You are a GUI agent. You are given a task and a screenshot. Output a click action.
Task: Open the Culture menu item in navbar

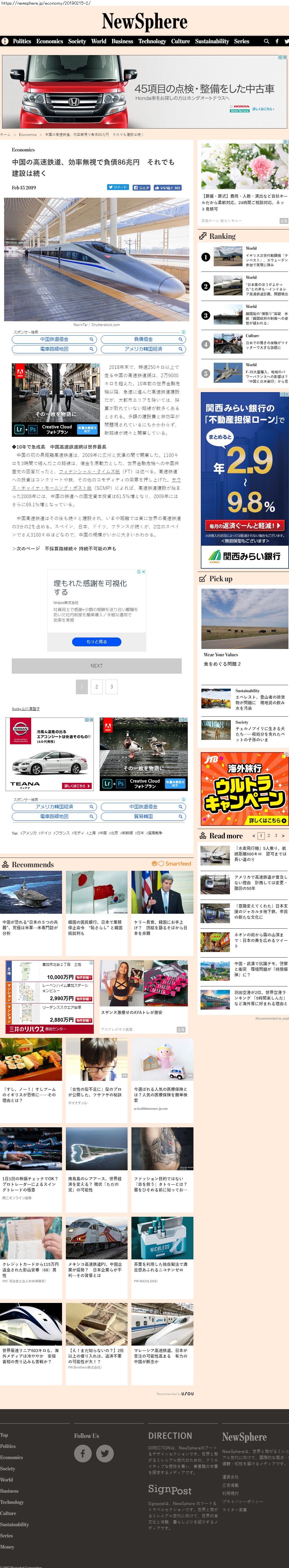[181, 41]
